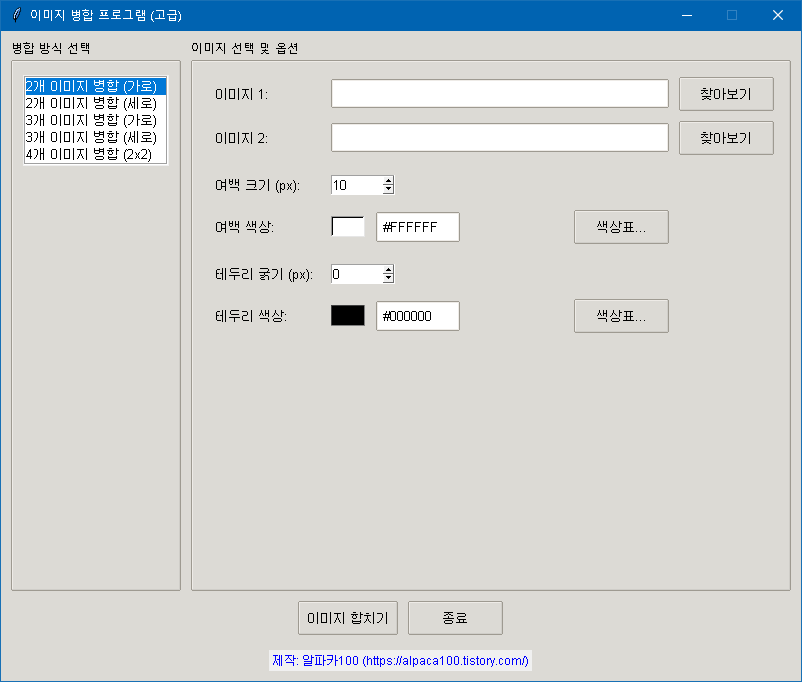Viewport: 802px width, 682px height.
Task: Click the #000000 hex color field
Action: click(418, 316)
